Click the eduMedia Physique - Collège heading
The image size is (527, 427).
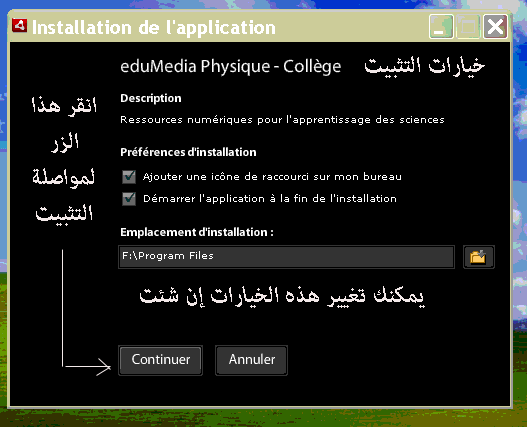tap(231, 66)
